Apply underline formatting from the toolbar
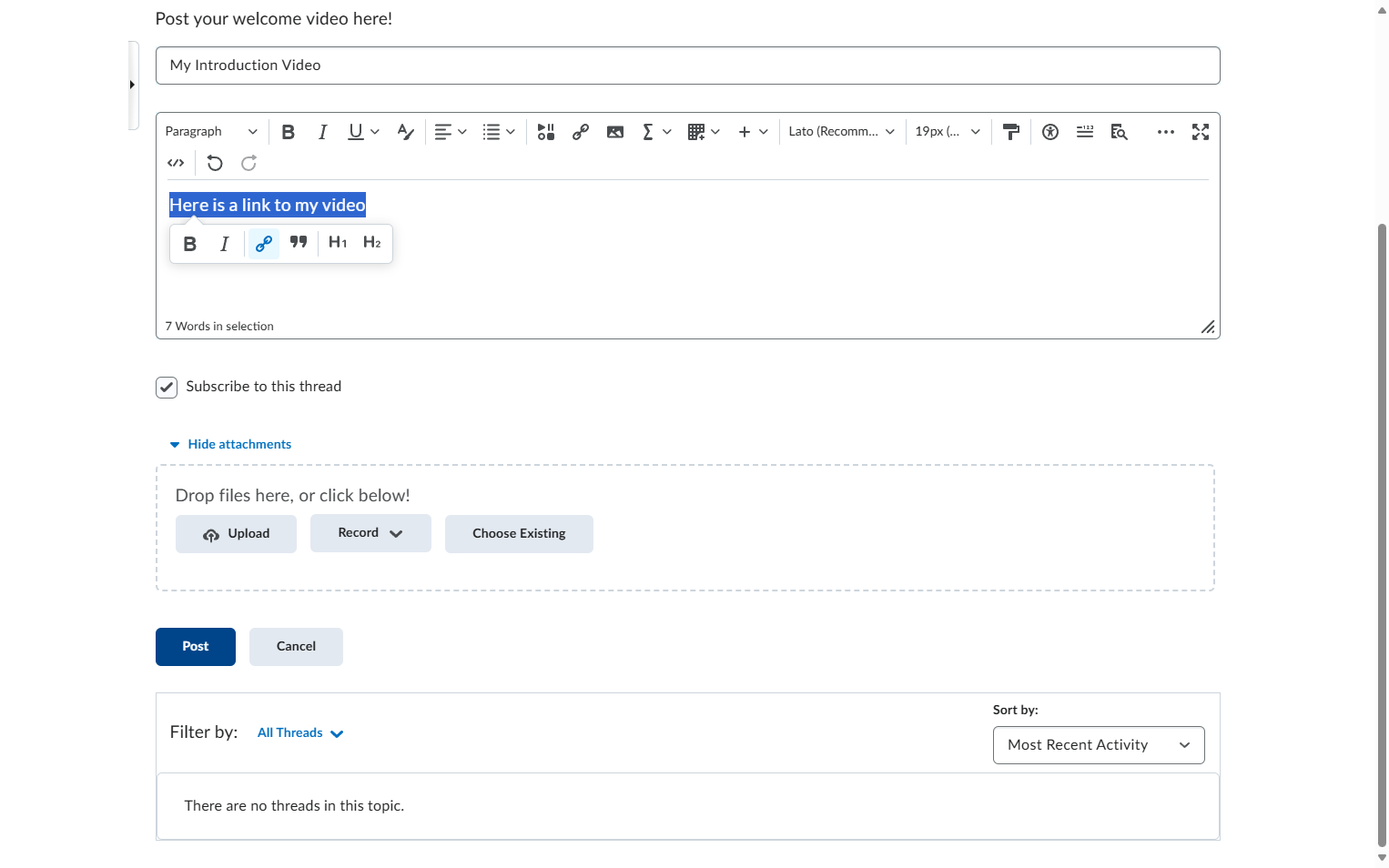The height and width of the screenshot is (868, 1389). click(356, 132)
